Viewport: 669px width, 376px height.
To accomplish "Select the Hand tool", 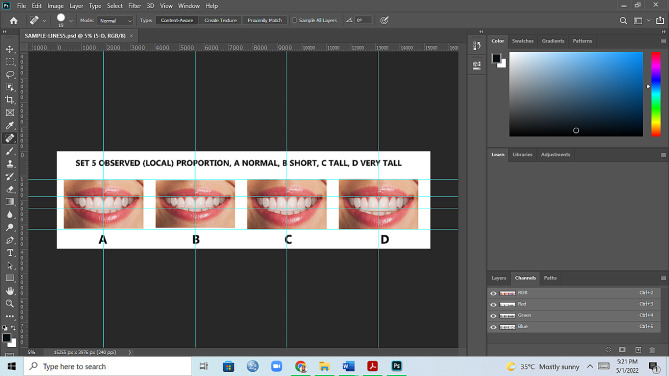I will point(9,291).
